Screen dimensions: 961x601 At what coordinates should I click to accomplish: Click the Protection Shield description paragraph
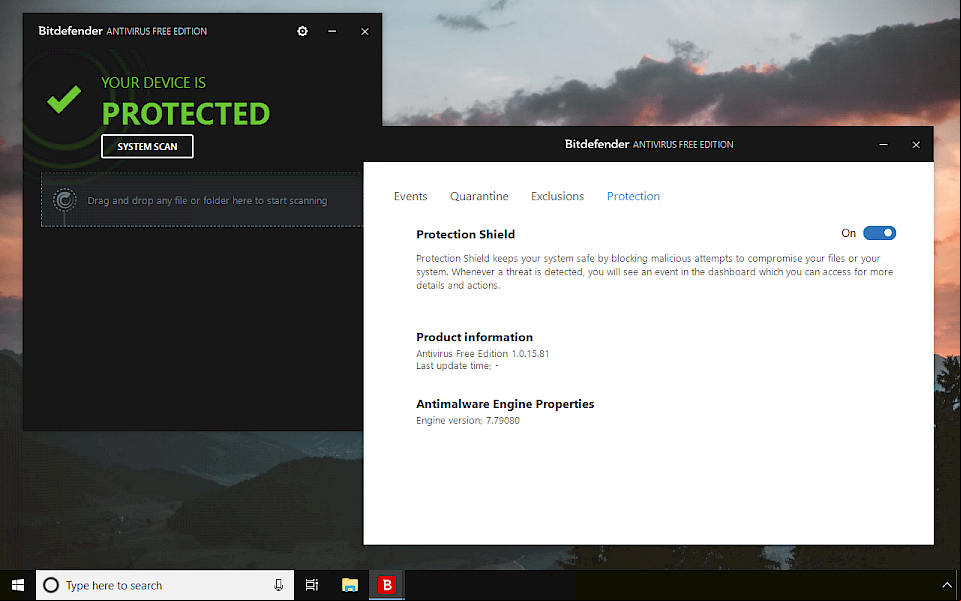coord(655,271)
